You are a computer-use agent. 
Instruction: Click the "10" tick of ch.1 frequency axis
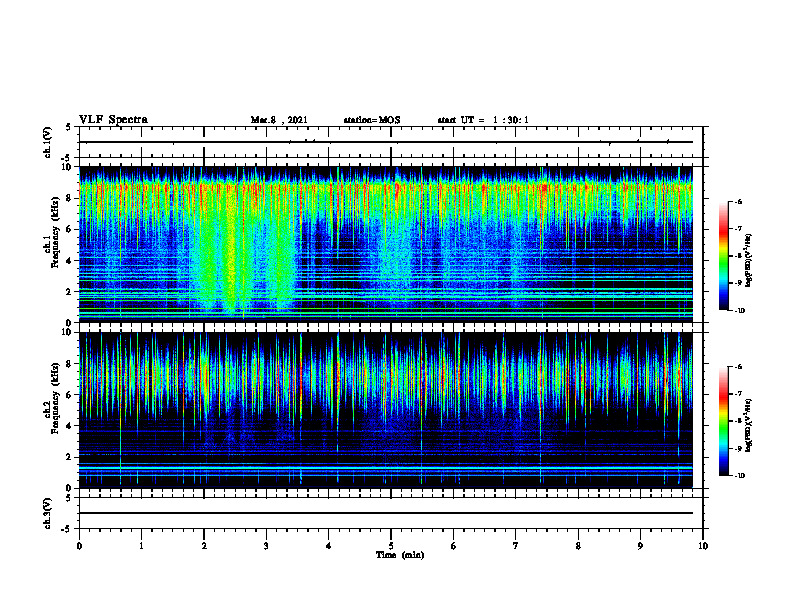point(67,167)
